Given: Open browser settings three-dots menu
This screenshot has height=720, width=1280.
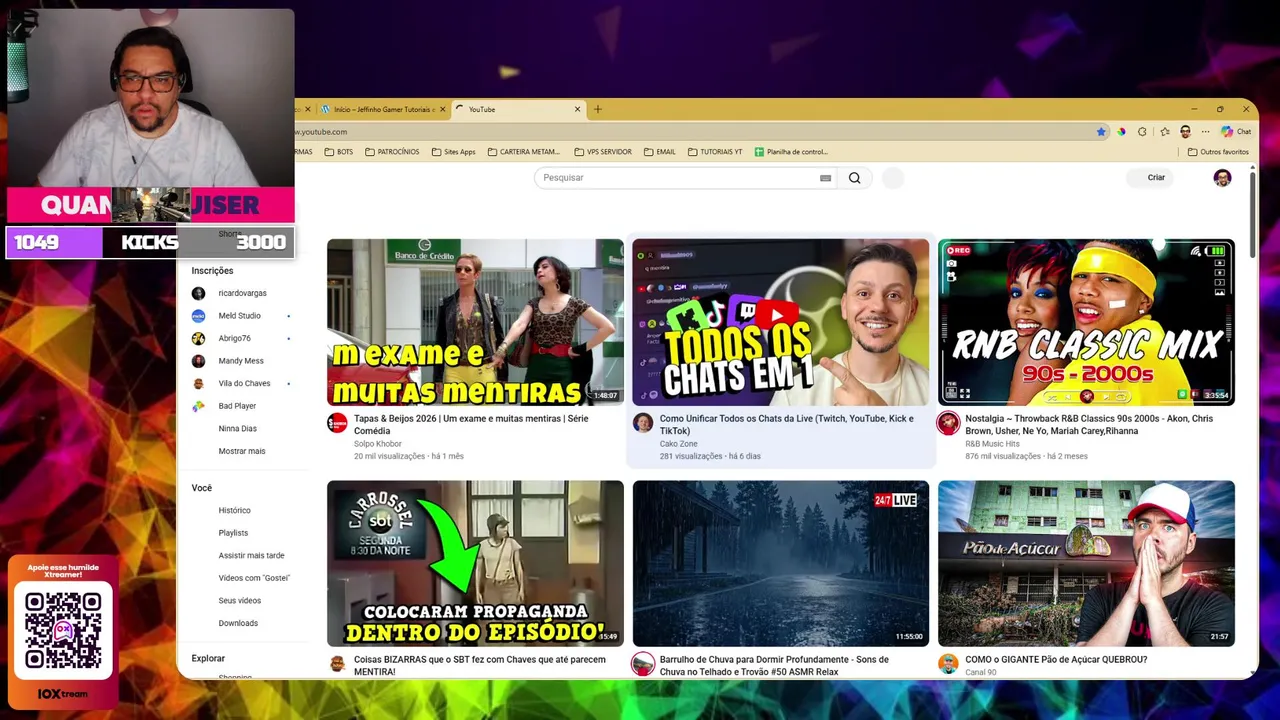Looking at the screenshot, I should click(1205, 131).
